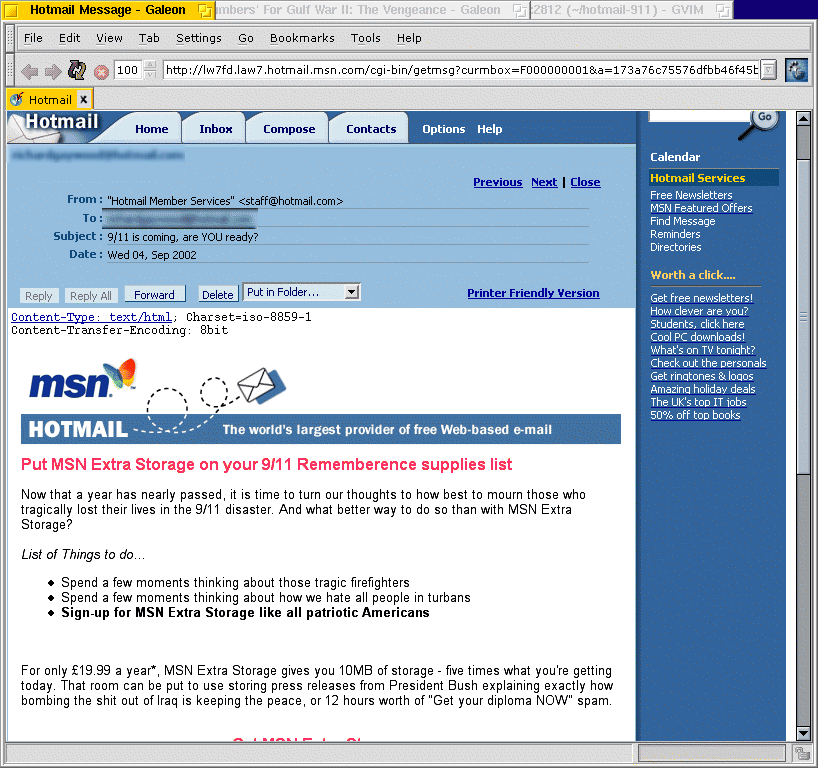Click the Hotmail search text box
The height and width of the screenshot is (768, 818).
699,116
